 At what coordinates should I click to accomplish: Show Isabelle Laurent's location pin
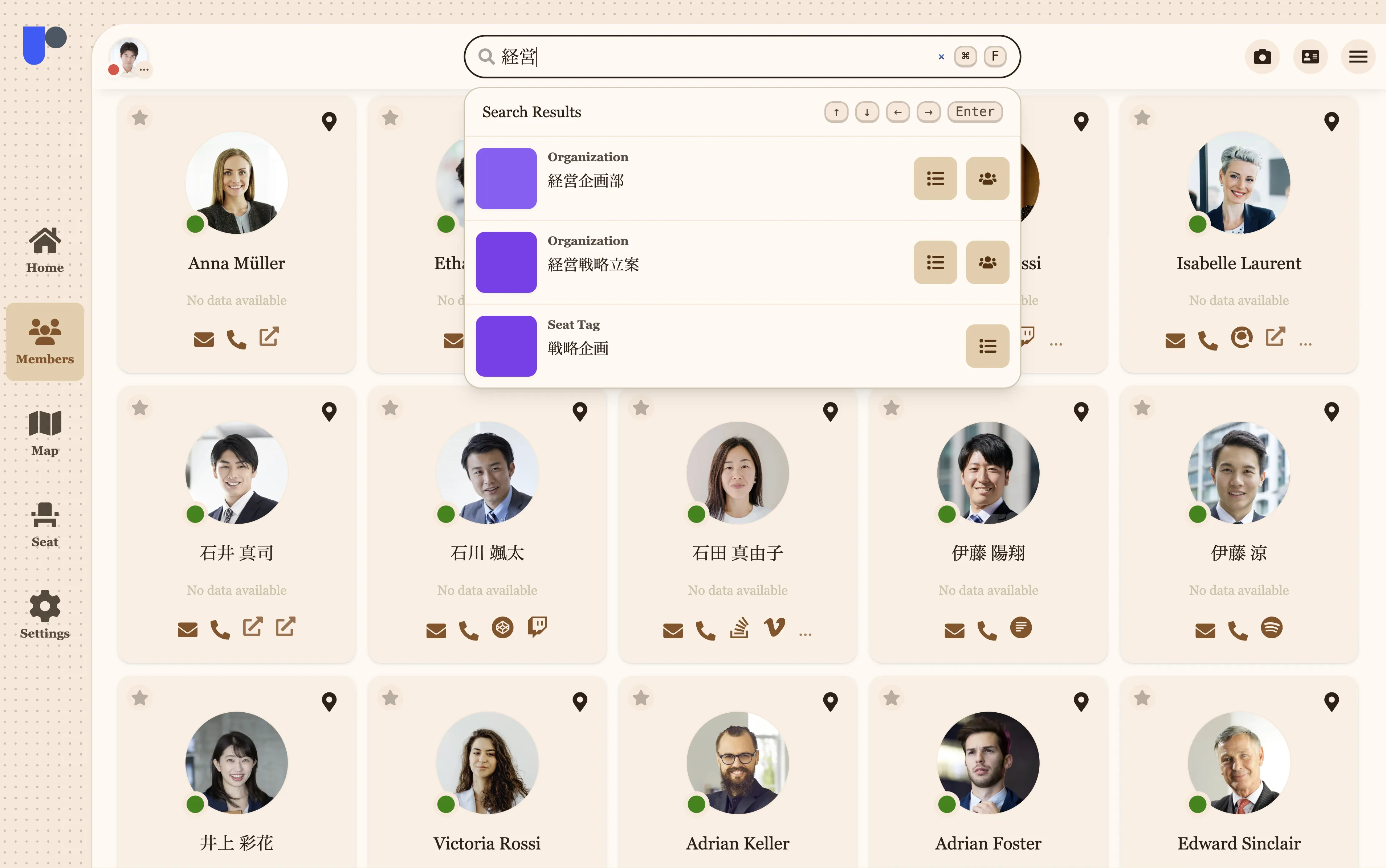1332,122
